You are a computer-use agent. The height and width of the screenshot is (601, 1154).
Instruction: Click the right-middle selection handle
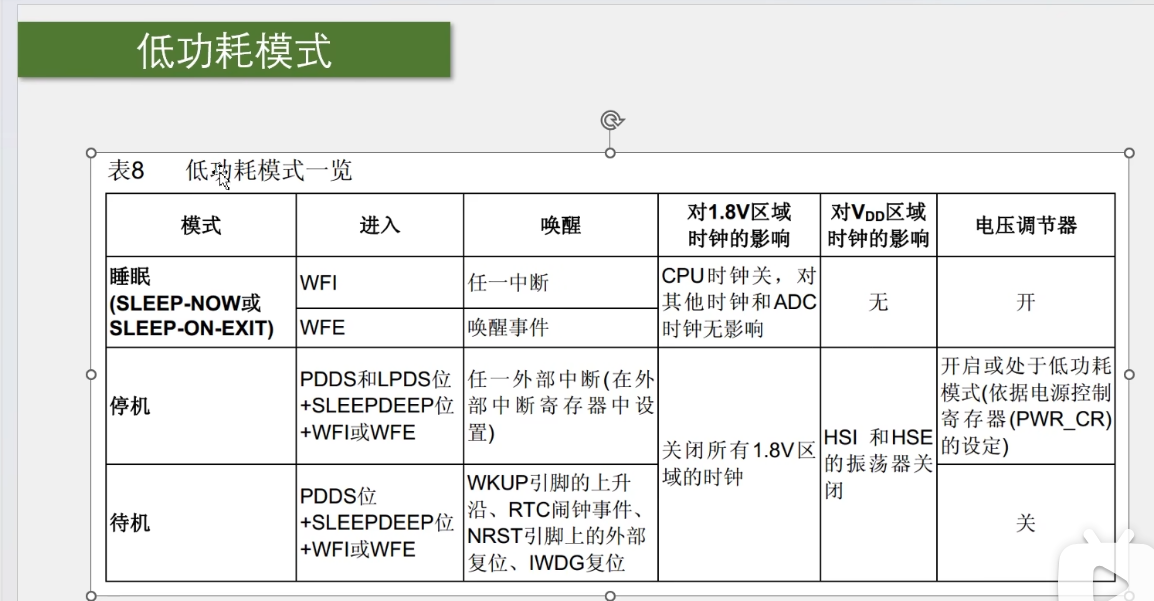tap(1129, 374)
